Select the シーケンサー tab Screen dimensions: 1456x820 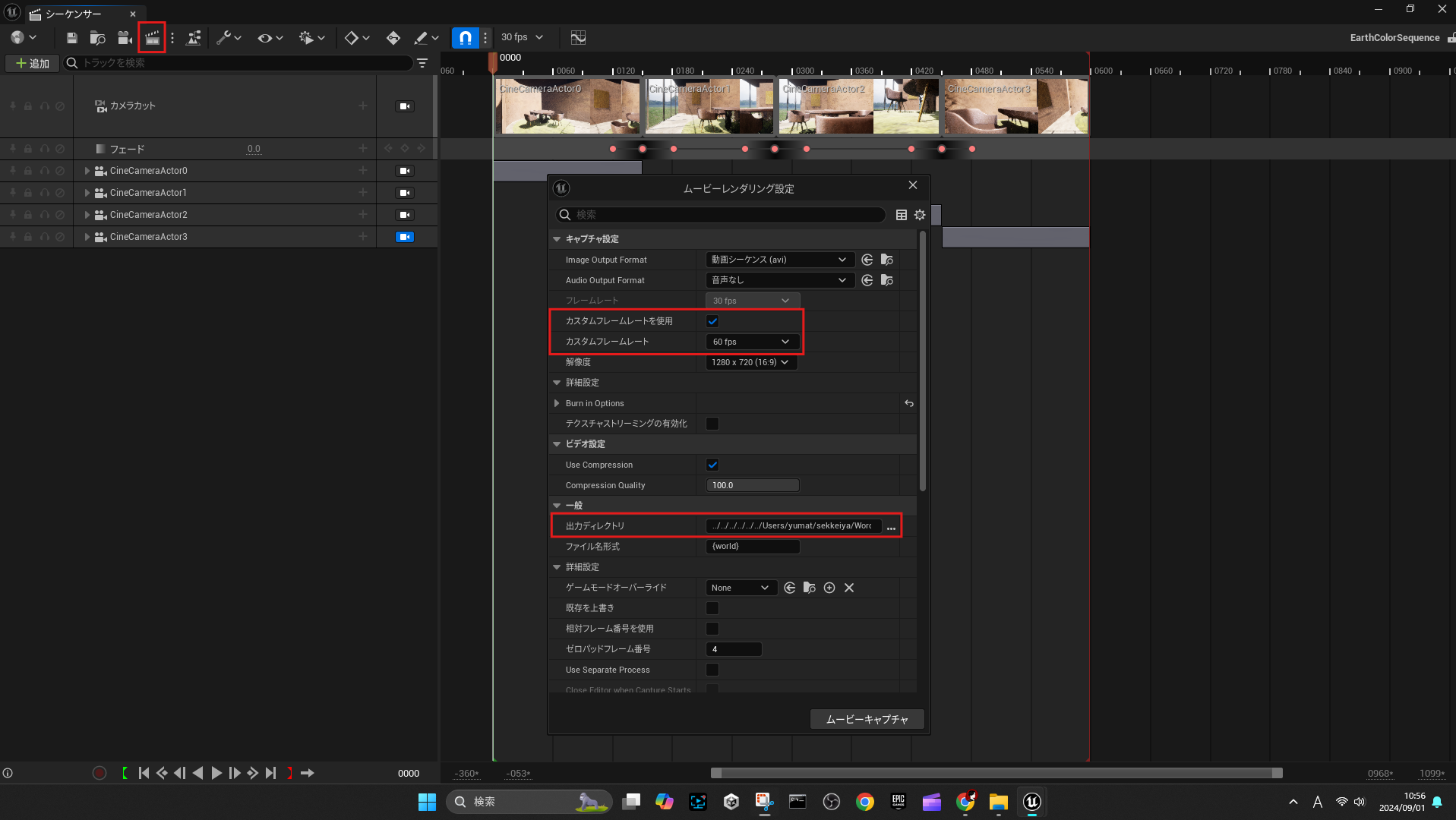(x=73, y=14)
